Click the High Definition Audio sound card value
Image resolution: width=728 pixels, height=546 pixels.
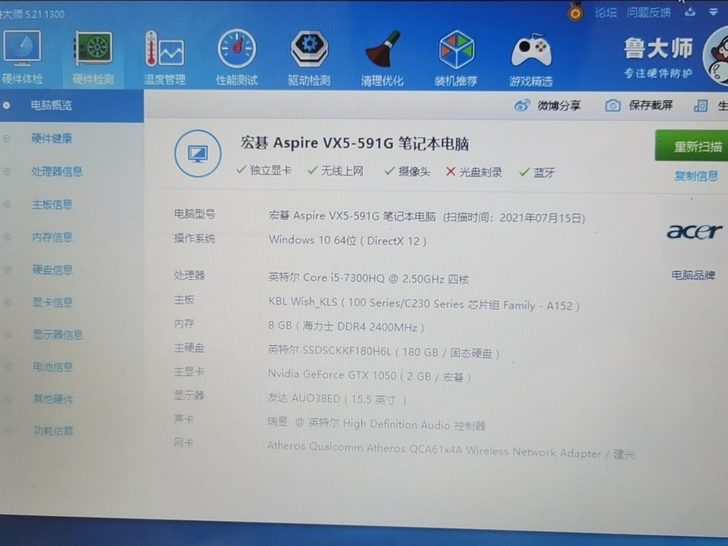tap(376, 424)
